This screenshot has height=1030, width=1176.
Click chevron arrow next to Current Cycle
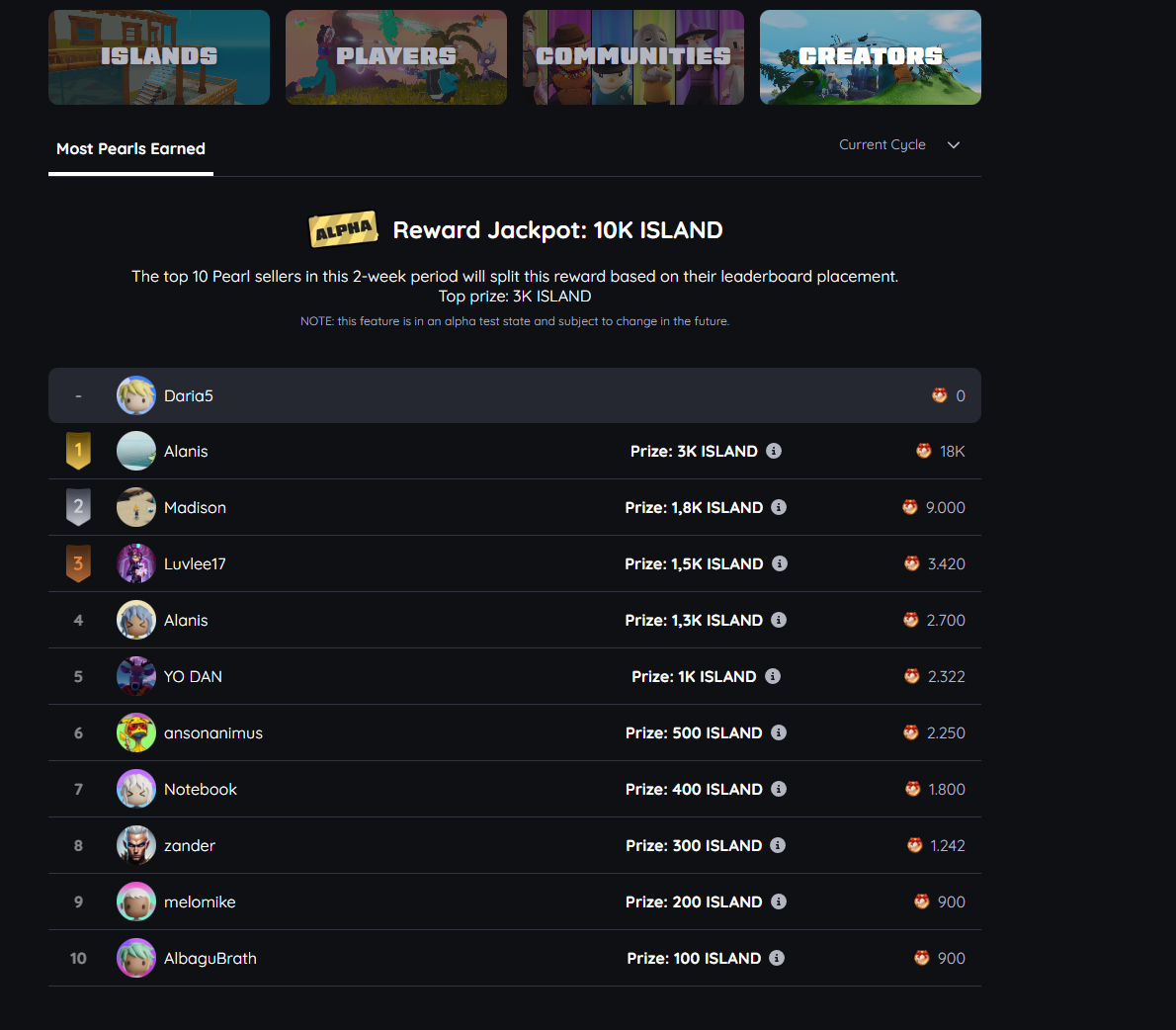pyautogui.click(x=954, y=144)
